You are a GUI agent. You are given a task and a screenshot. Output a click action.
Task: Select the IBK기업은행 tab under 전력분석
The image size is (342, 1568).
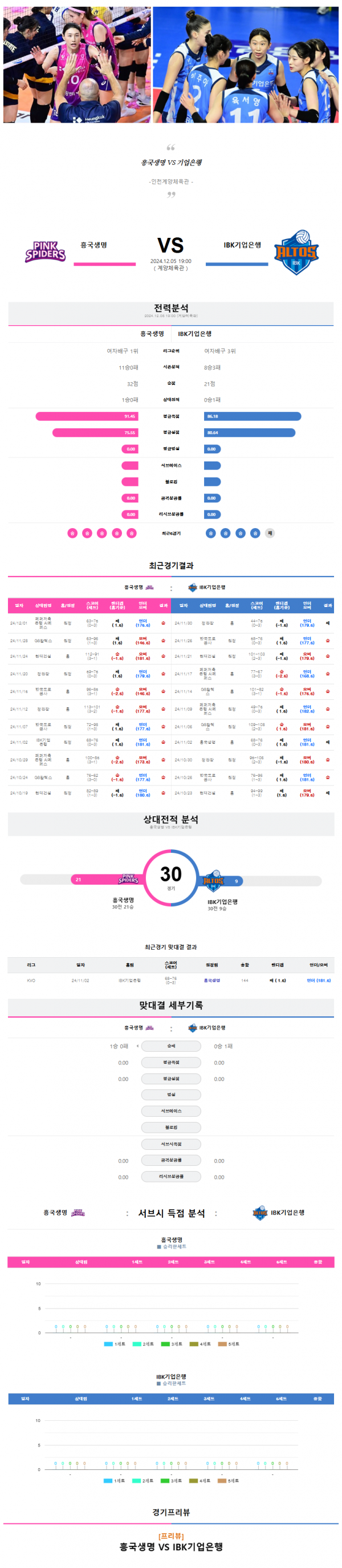click(195, 334)
